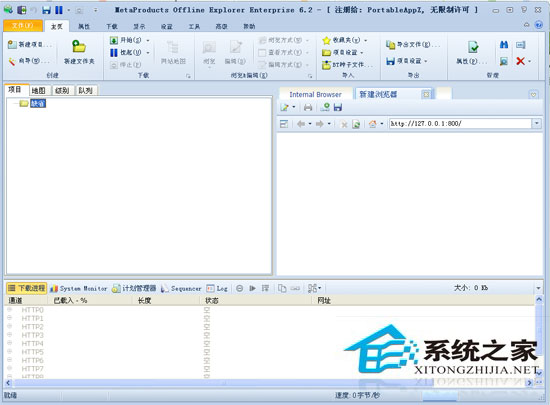
Task: Open the Log tab in the bottom panel
Action: [217, 289]
